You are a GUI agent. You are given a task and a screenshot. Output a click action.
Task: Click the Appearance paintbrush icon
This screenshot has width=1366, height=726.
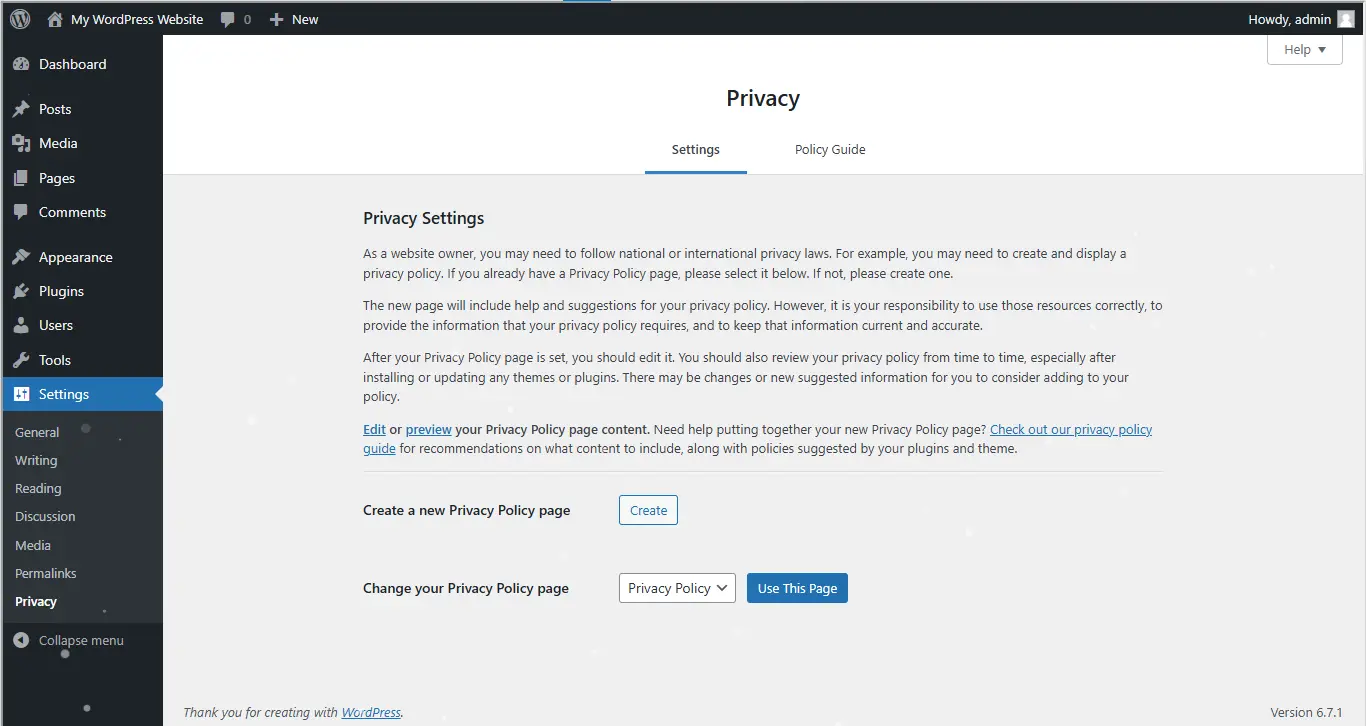(x=21, y=257)
